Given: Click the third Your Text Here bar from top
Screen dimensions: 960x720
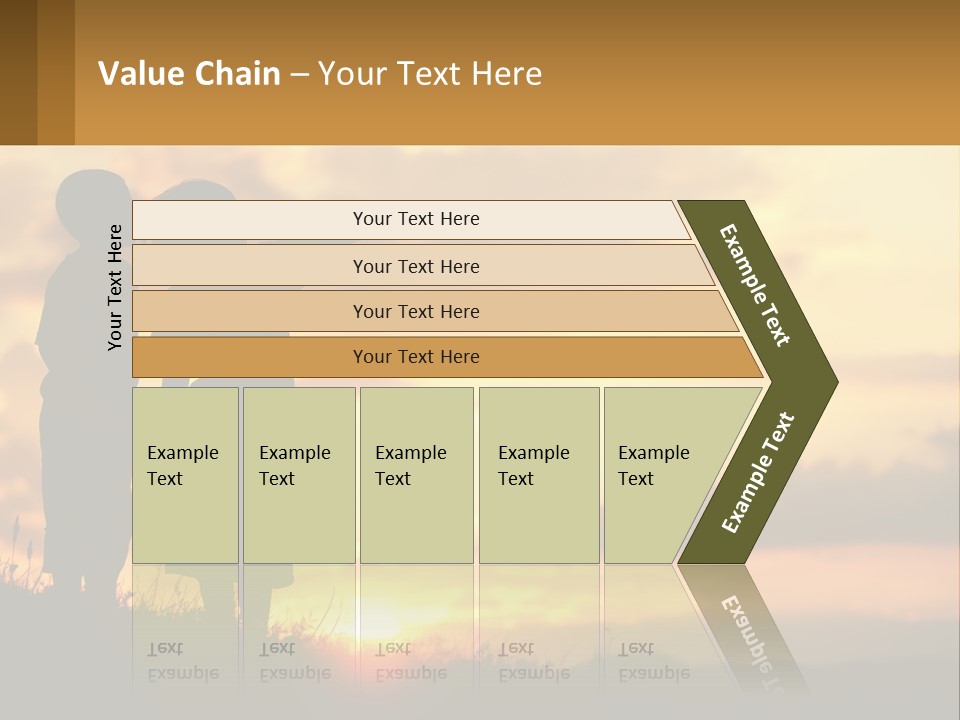Looking at the screenshot, I should [435, 311].
